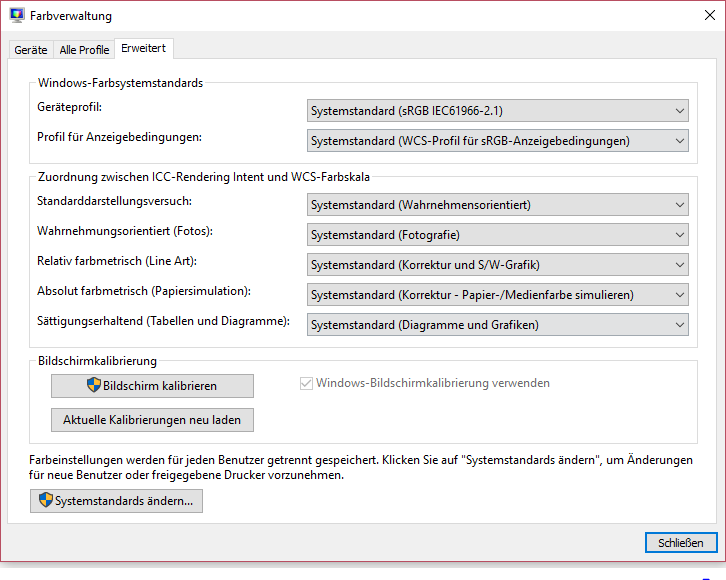Click Aktuelle Kalibrierungen neu laden
The image size is (726, 580).
[x=152, y=420]
